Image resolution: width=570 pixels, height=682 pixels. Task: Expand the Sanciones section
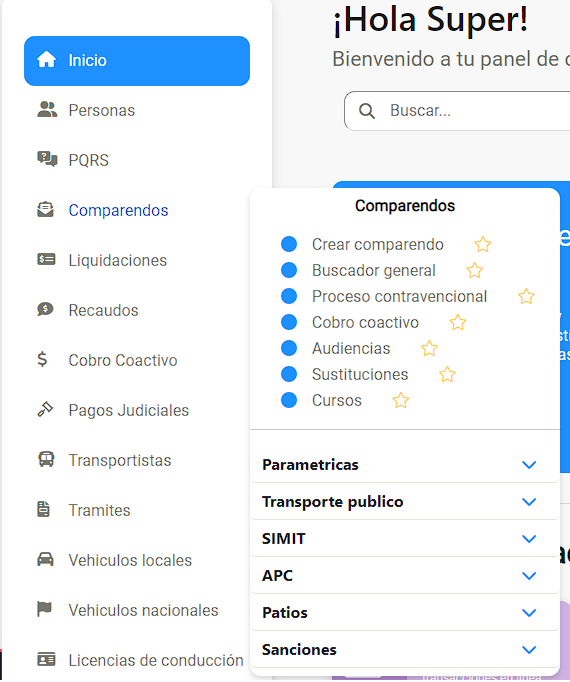tap(405, 649)
